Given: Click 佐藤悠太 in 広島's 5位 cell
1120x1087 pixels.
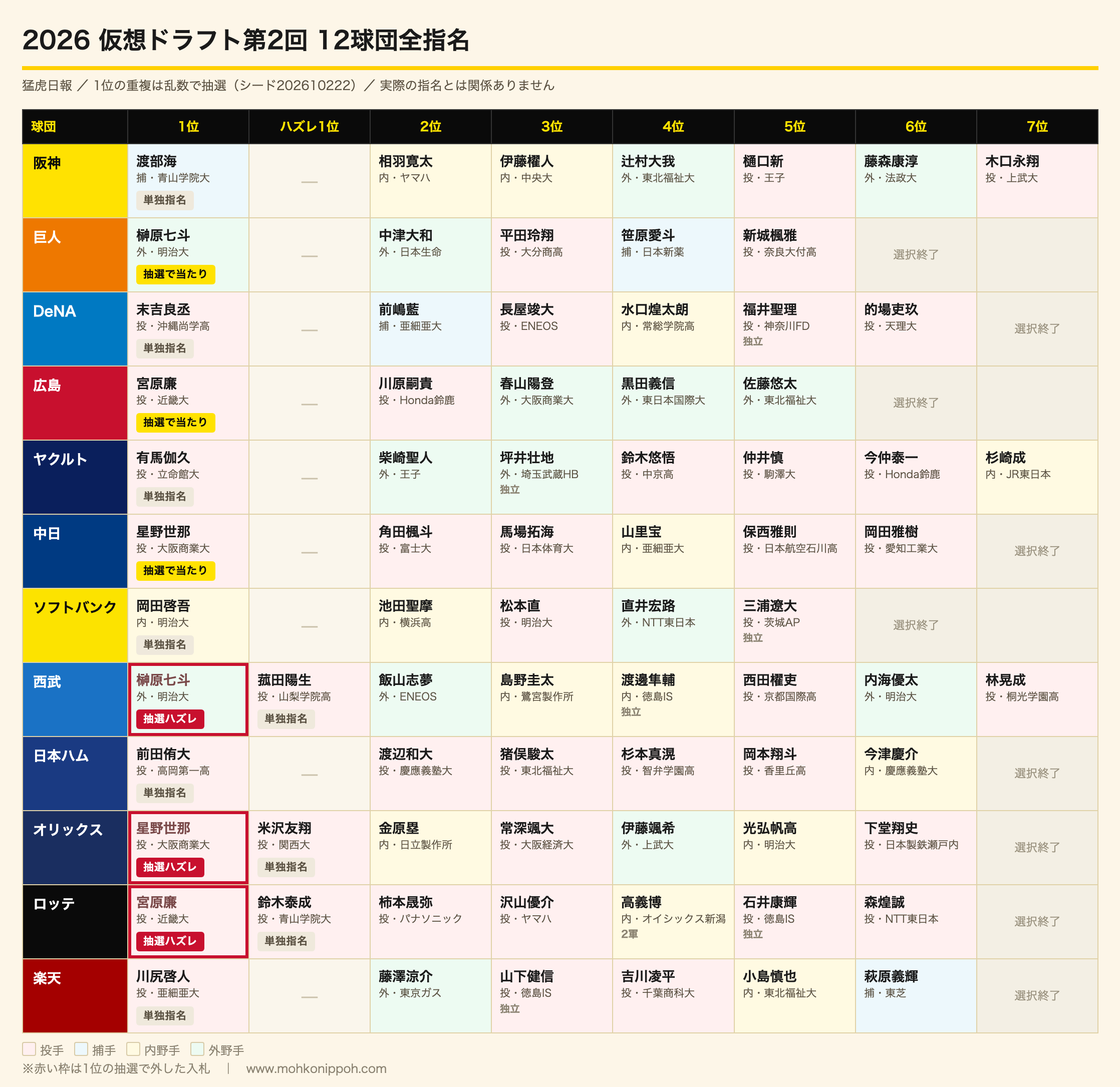Looking at the screenshot, I should coord(770,383).
